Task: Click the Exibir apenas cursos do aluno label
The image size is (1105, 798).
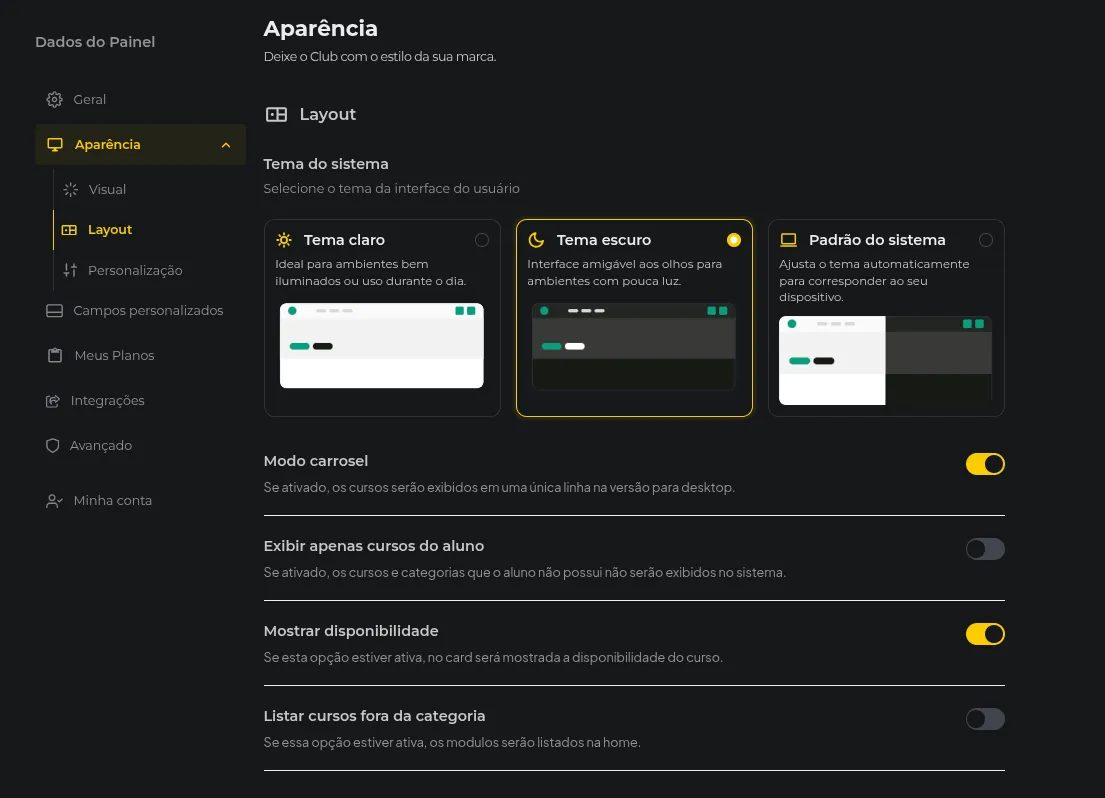Action: point(374,546)
